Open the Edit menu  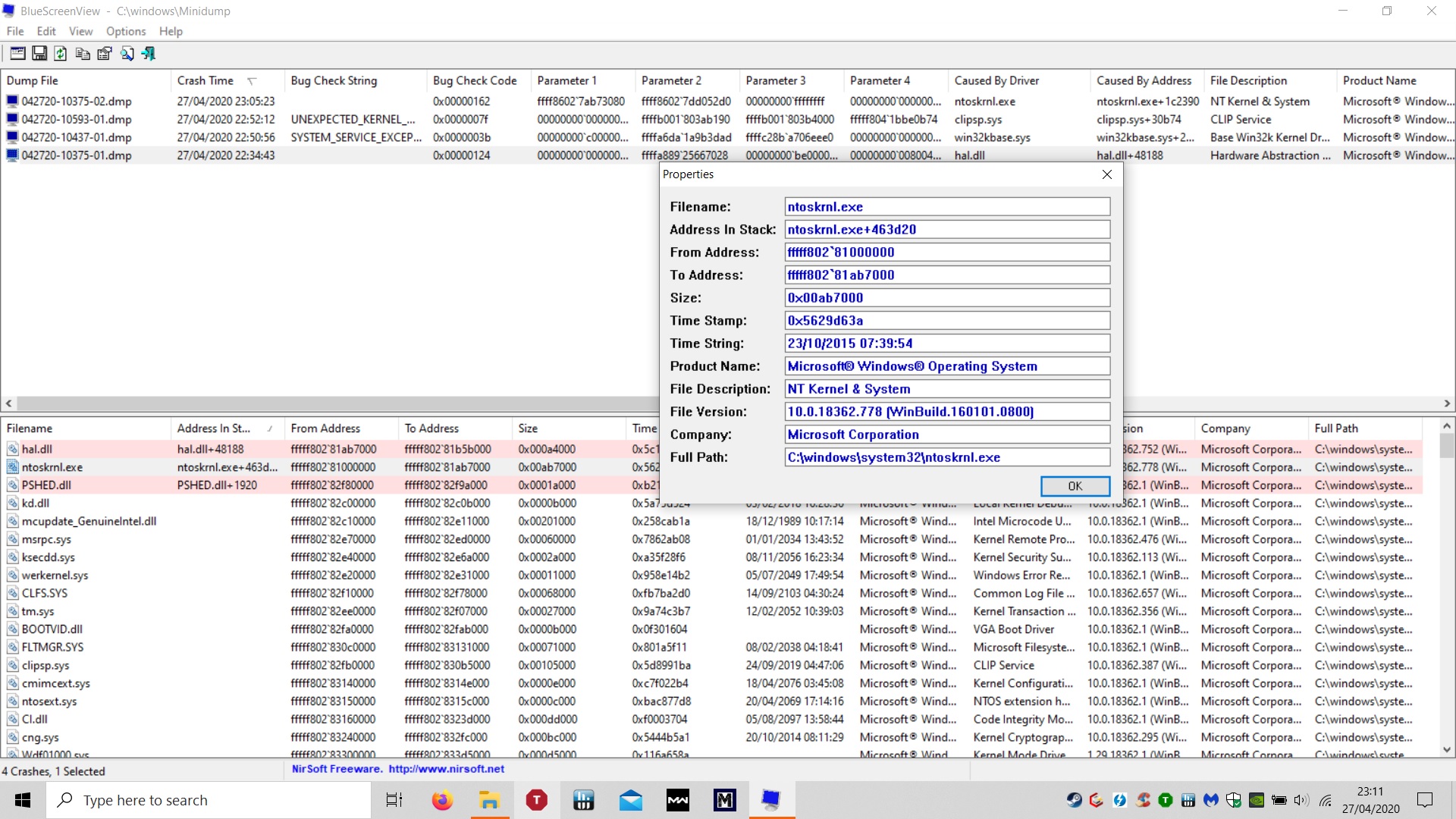(46, 31)
